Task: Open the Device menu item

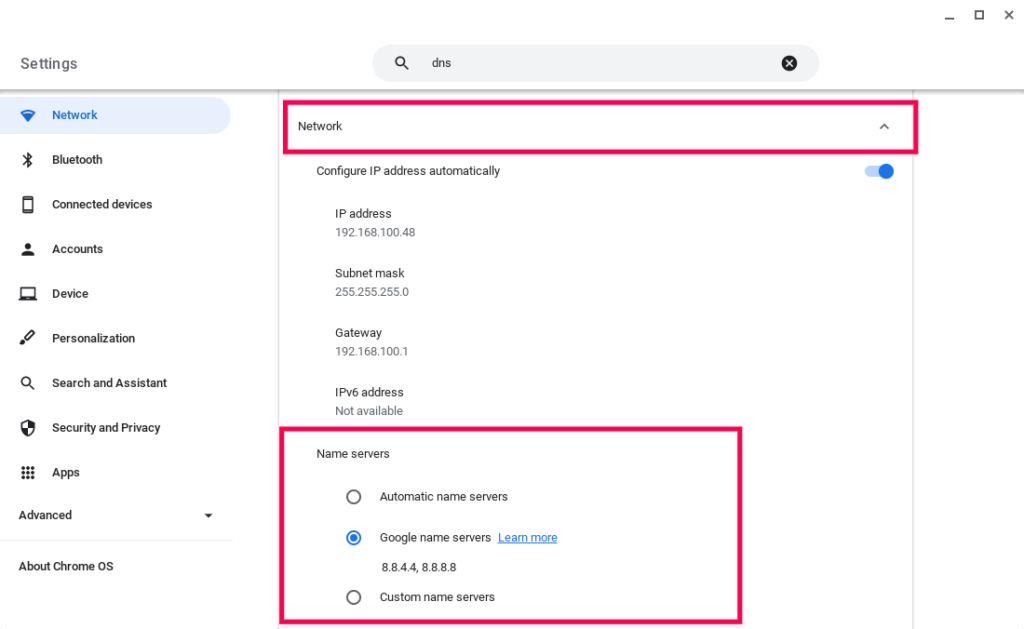Action: point(115,294)
